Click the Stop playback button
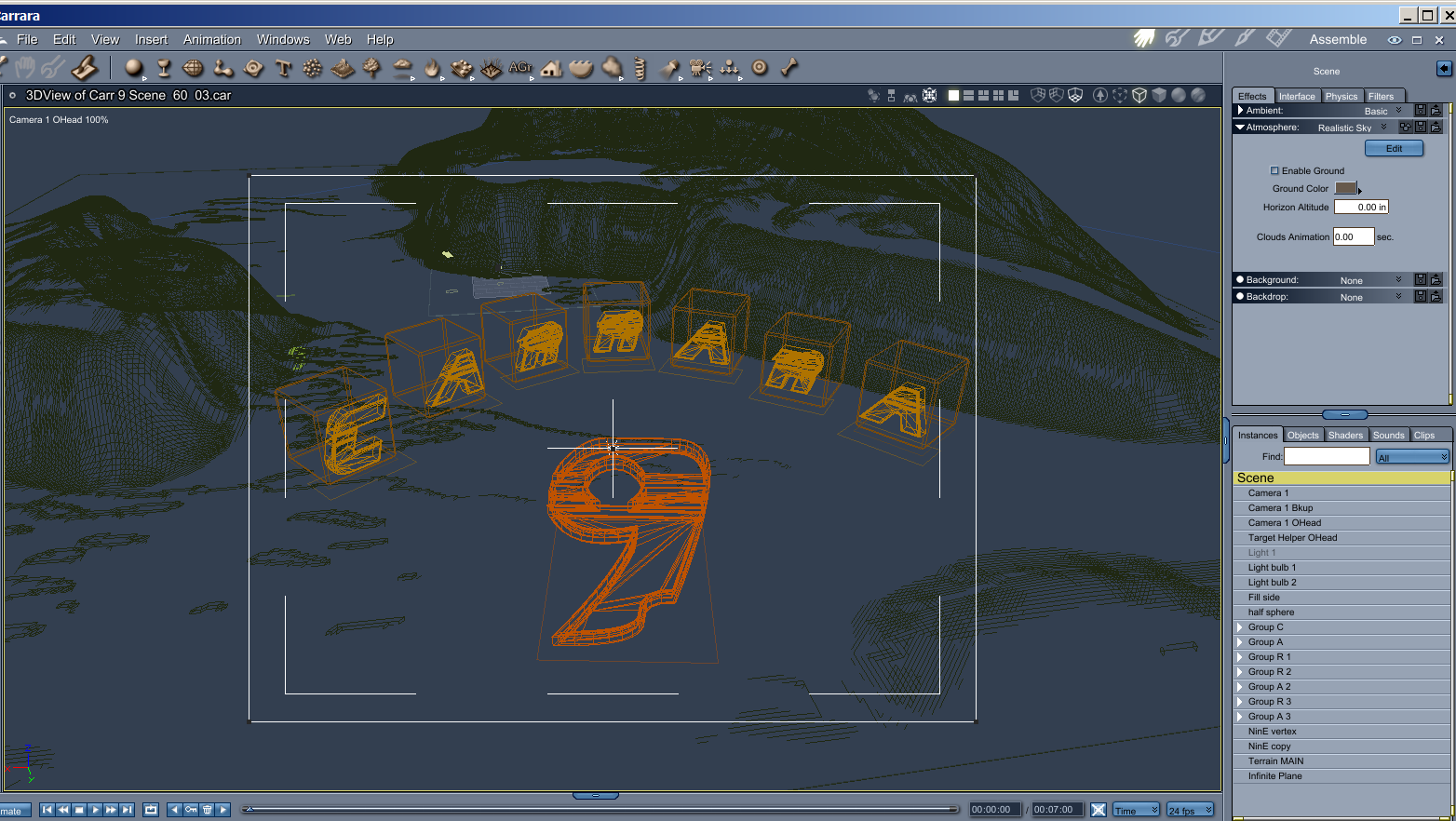Image resolution: width=1456 pixels, height=821 pixels. click(x=79, y=810)
